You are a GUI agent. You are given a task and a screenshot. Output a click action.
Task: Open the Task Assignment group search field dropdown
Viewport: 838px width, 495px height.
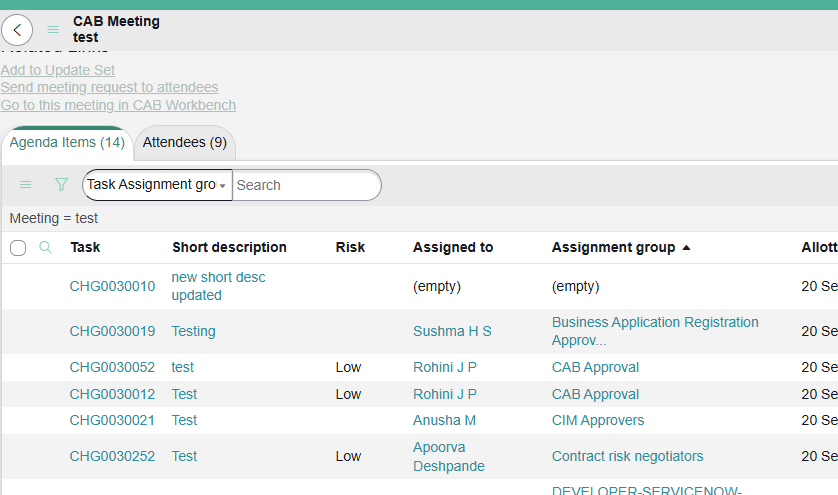(157, 185)
